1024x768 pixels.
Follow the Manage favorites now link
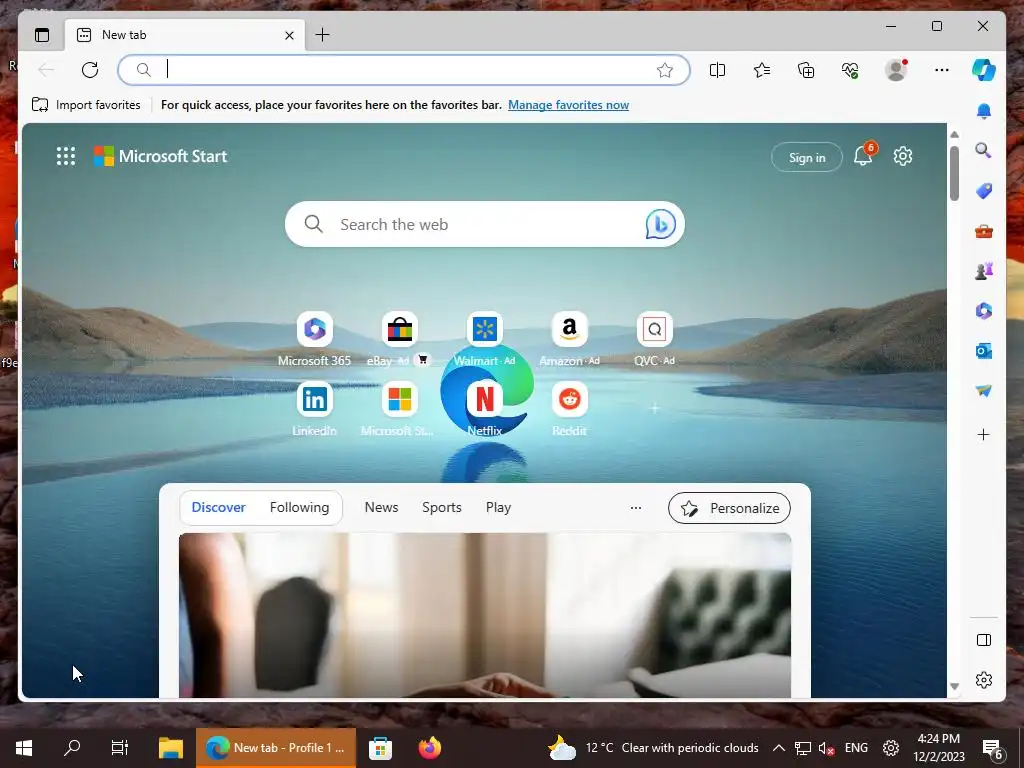click(568, 104)
